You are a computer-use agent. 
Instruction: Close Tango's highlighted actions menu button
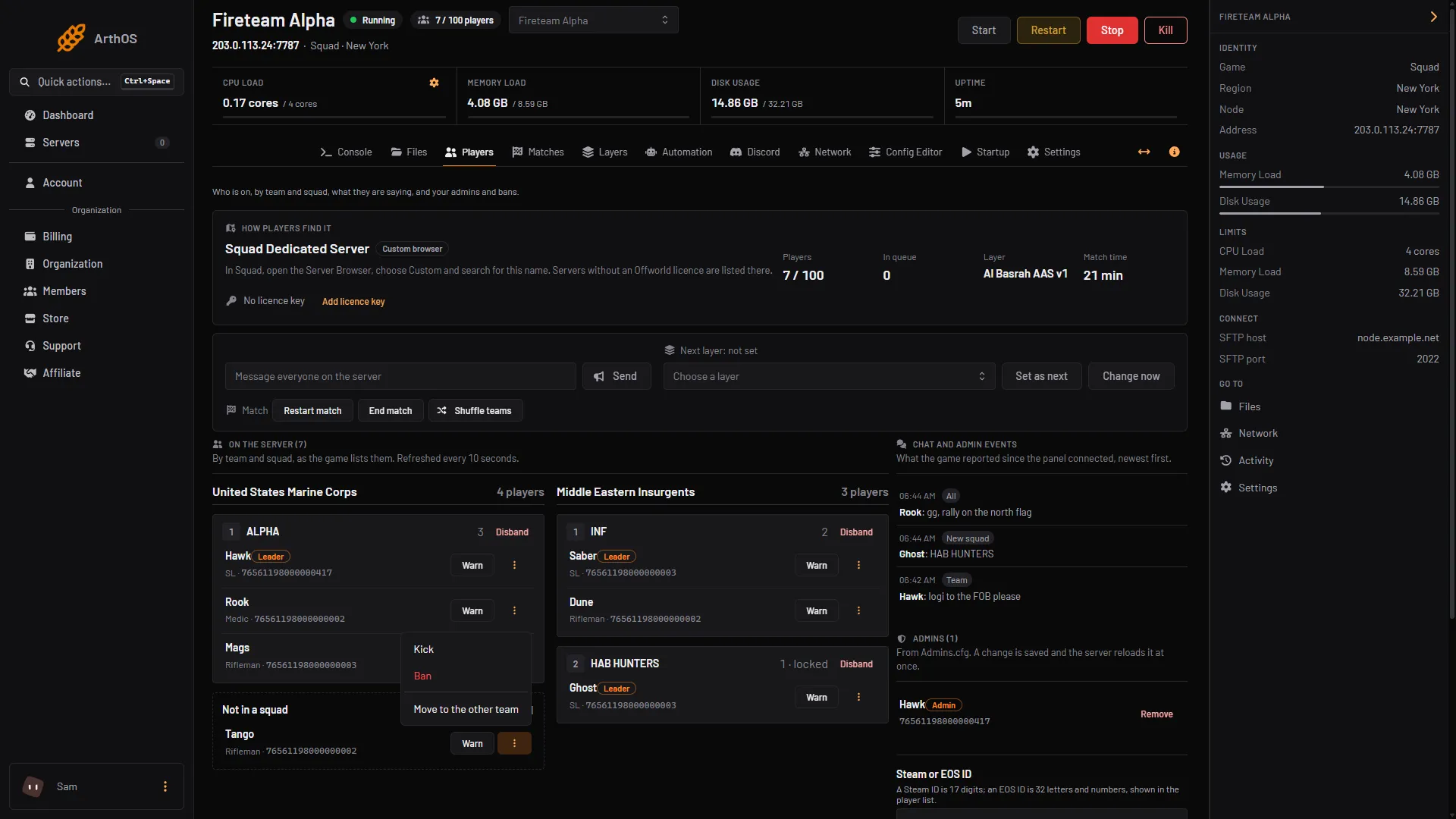[514, 743]
